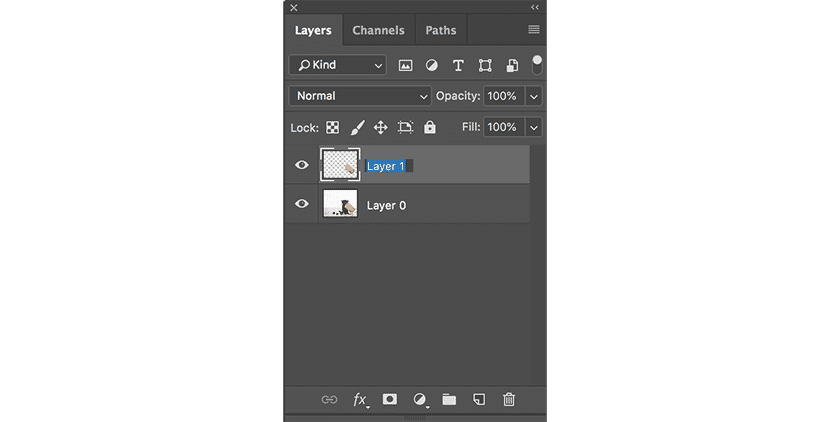Viewport: 830px width, 422px height.
Task: Expand the Opacity slider dropdown arrow
Action: pyautogui.click(x=534, y=96)
